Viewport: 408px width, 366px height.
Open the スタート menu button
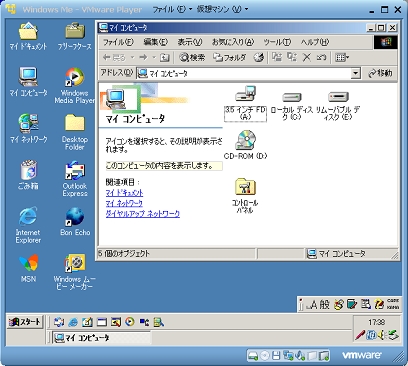pos(25,322)
